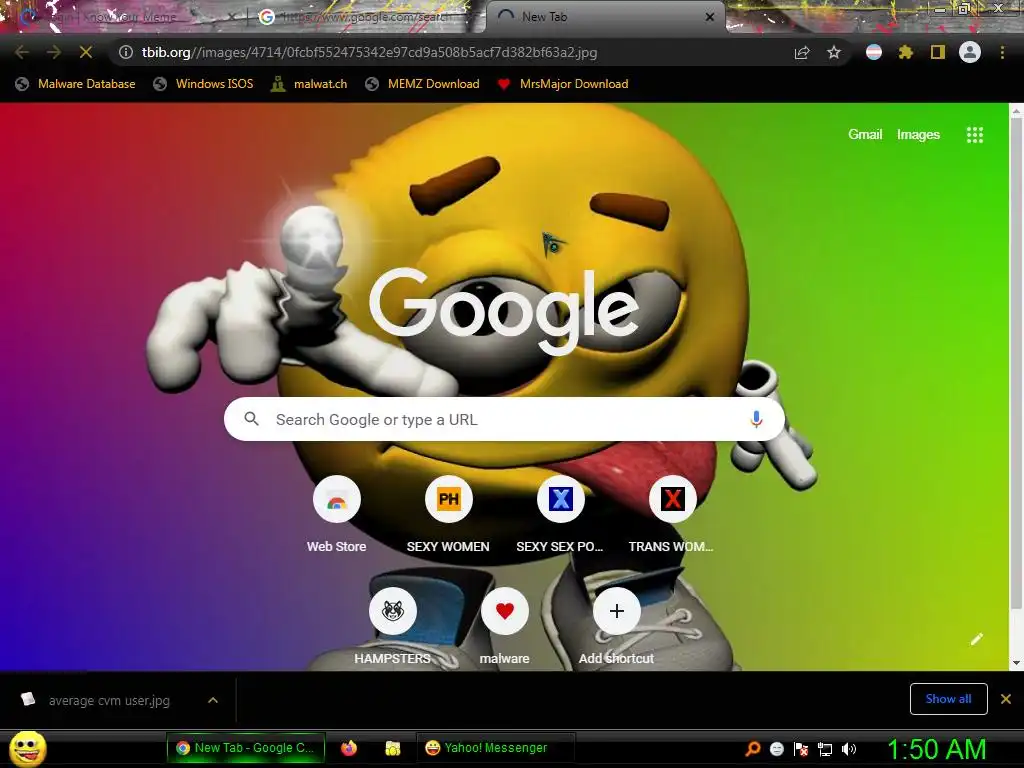Open Yahoo! Messenger taskbar item
This screenshot has width=1024, height=768.
[495, 748]
